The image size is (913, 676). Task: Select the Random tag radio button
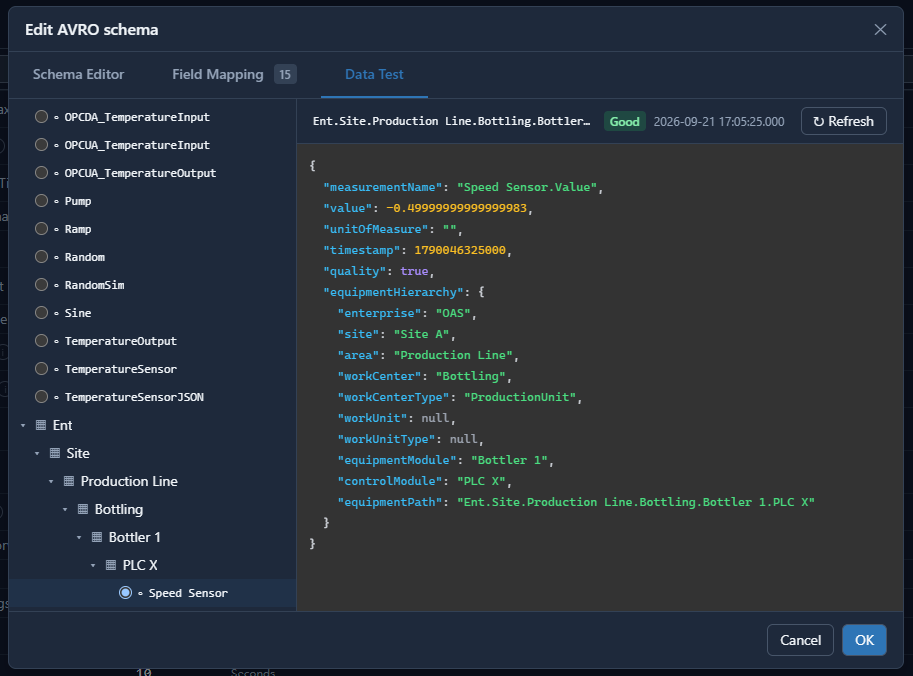pos(41,256)
